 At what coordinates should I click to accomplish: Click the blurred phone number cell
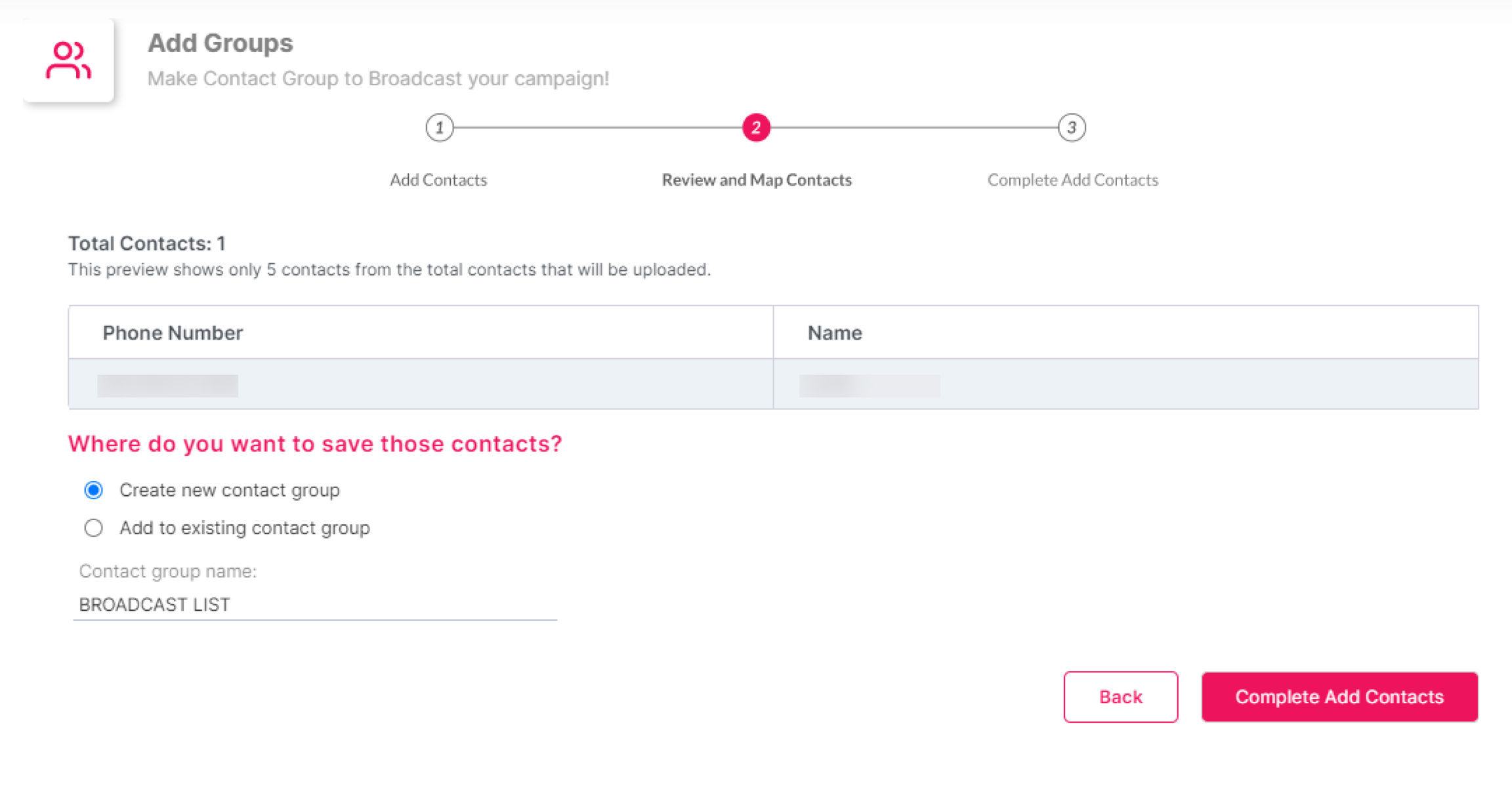[167, 385]
